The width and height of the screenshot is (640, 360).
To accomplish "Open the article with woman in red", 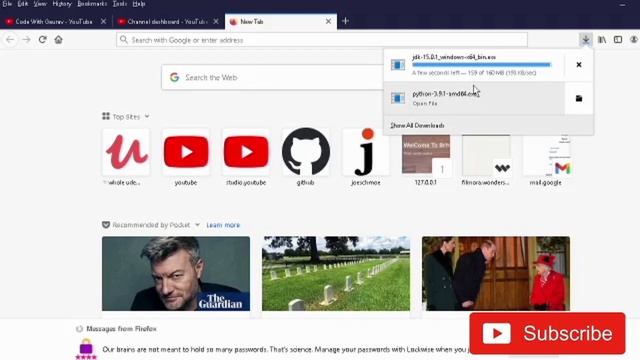I will 496,273.
